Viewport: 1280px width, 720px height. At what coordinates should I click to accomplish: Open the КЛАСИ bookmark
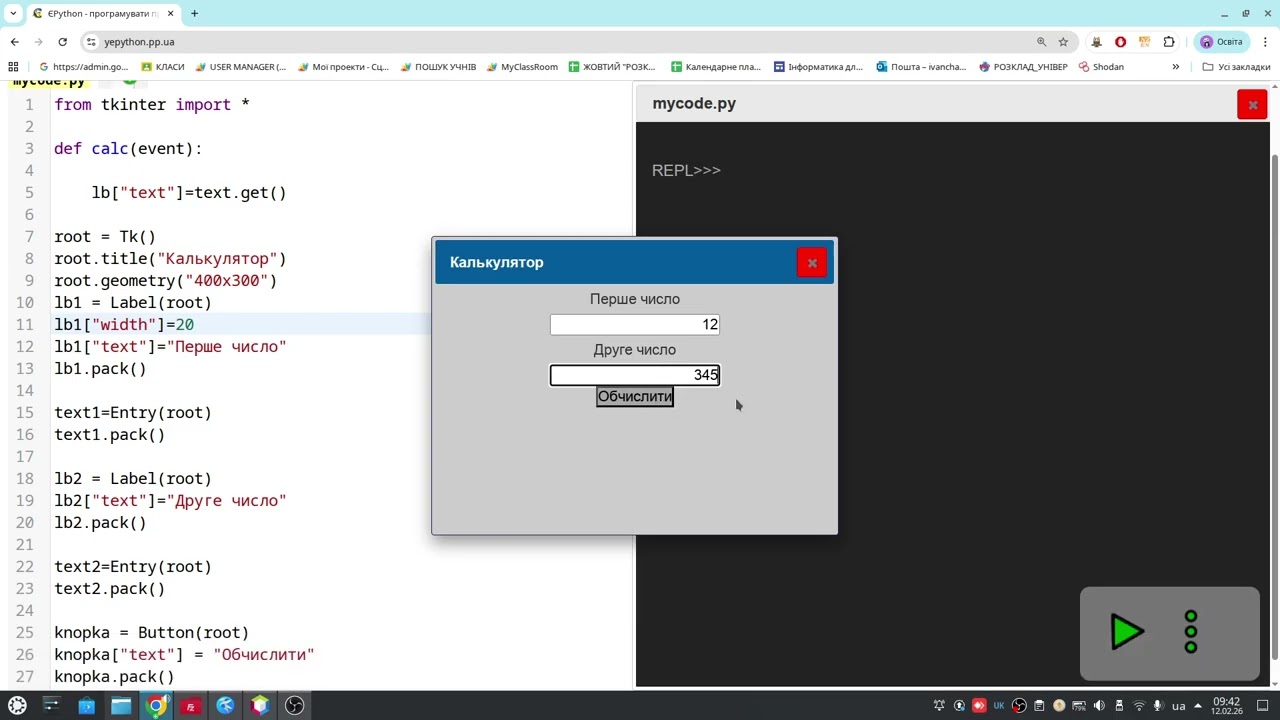coord(163,67)
